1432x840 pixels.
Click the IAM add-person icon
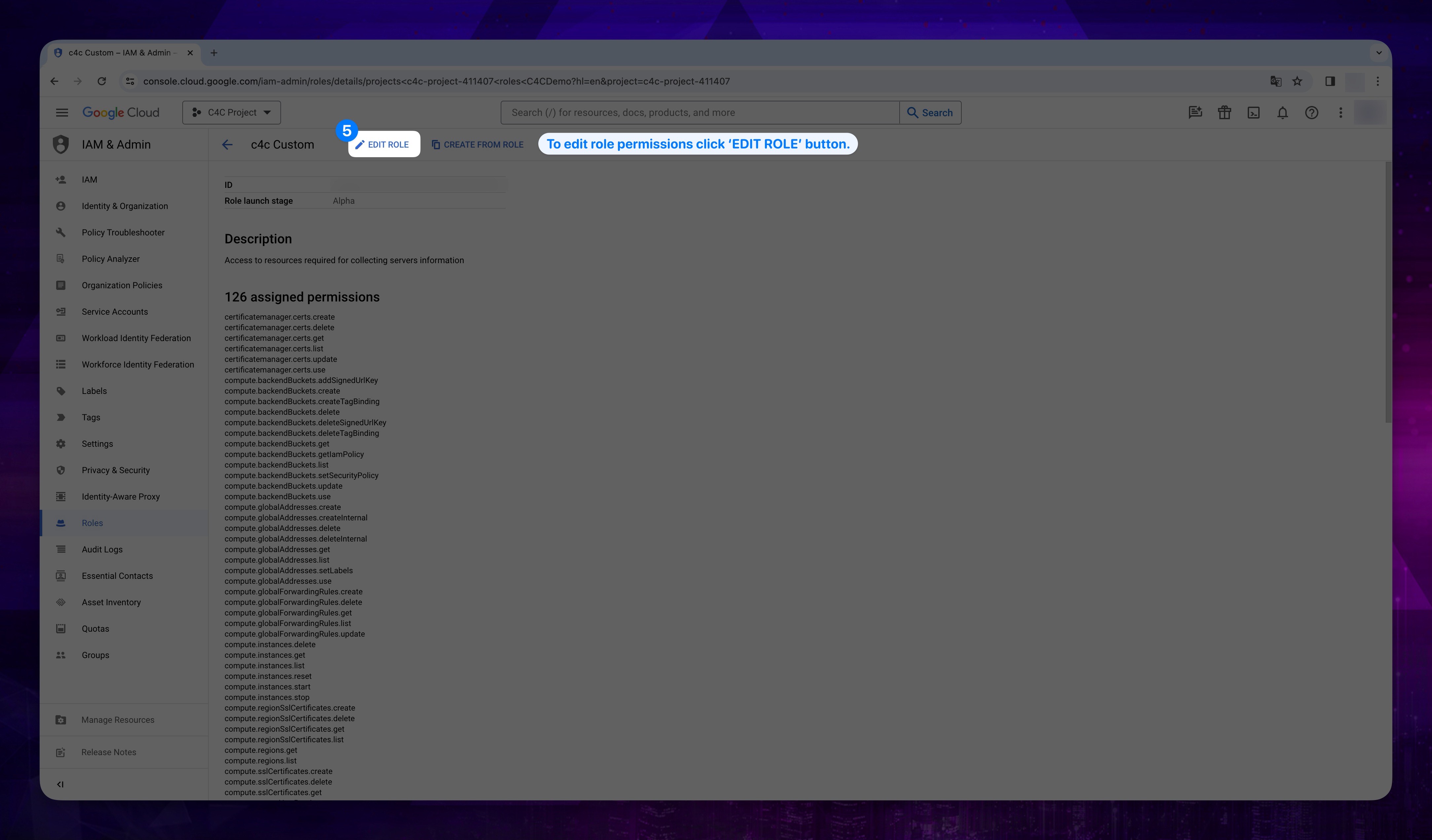click(x=61, y=180)
